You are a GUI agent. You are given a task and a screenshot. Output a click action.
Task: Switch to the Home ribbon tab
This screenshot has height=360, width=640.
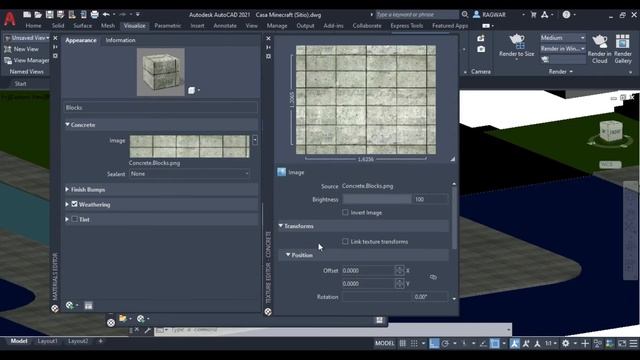coord(33,26)
